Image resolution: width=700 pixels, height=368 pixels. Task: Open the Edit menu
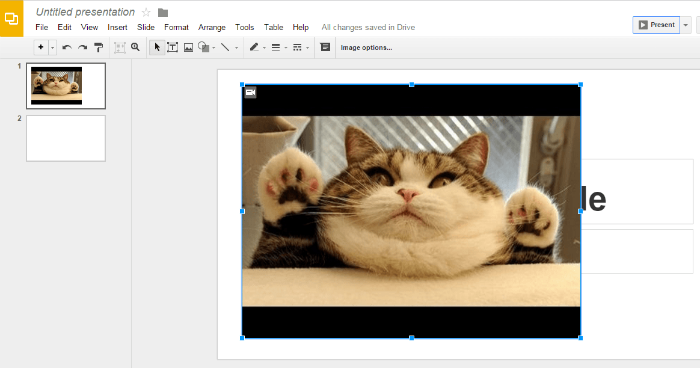pyautogui.click(x=64, y=27)
